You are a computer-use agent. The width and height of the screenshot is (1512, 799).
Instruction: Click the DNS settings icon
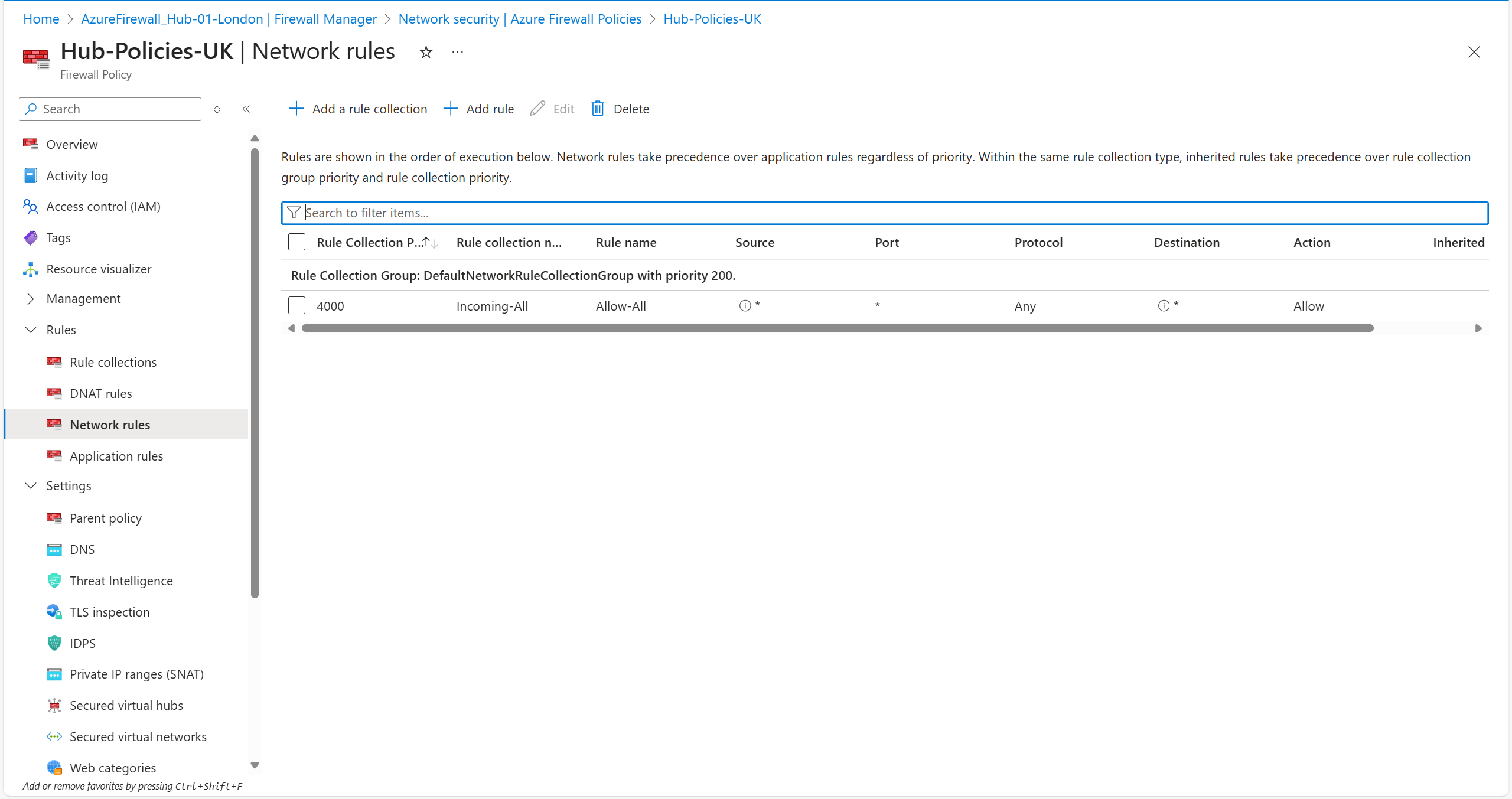(54, 550)
